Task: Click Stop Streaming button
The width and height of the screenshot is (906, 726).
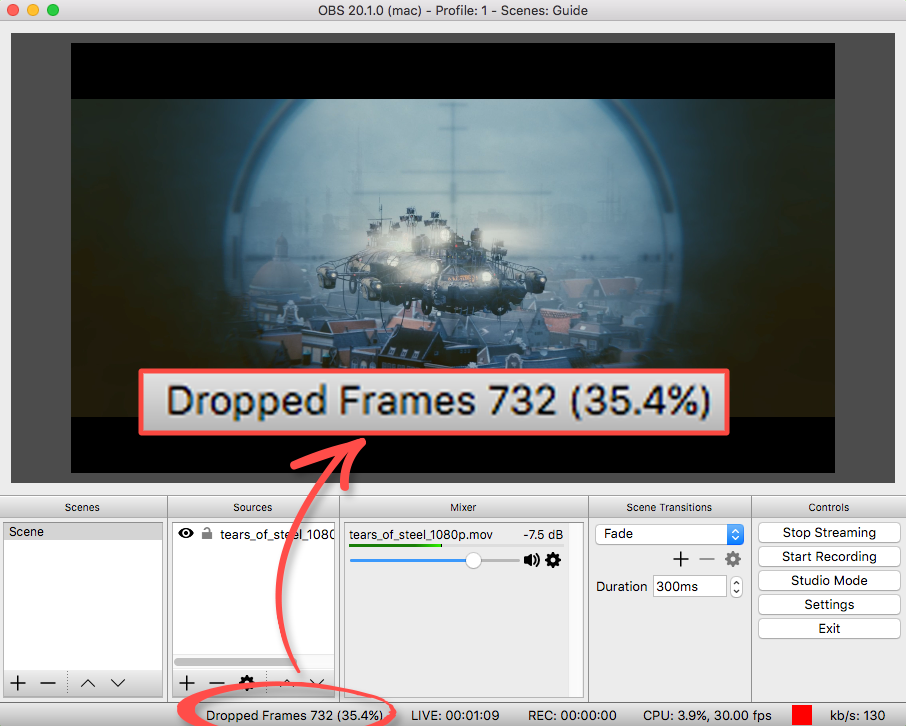Action: tap(829, 532)
